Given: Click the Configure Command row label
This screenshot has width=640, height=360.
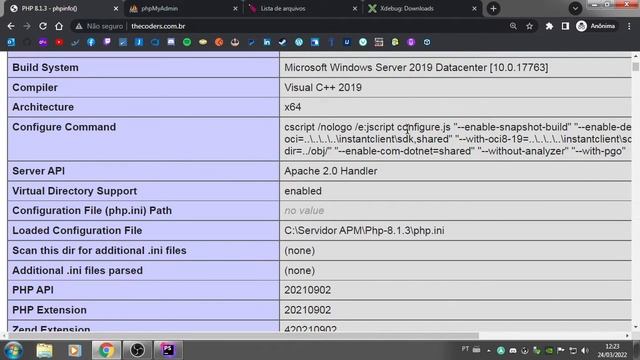Looking at the screenshot, I should point(64,127).
